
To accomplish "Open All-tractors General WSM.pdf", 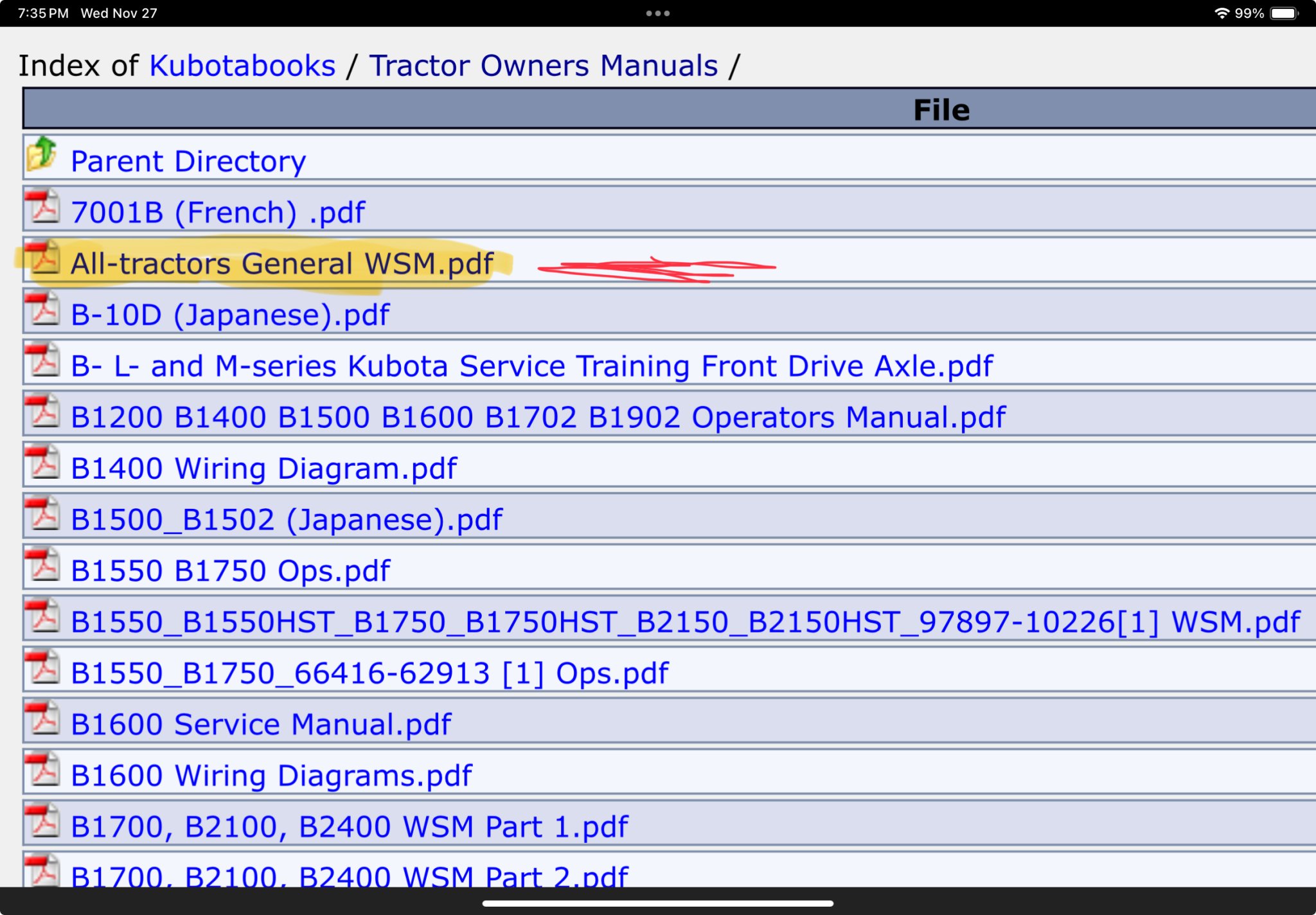I will 282,263.
